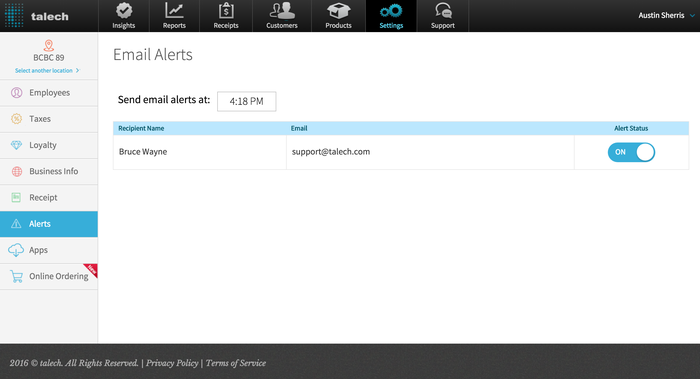Screen dimensions: 700x379
Task: Open Insights from the checkmark badge icon
Action: 124,10
